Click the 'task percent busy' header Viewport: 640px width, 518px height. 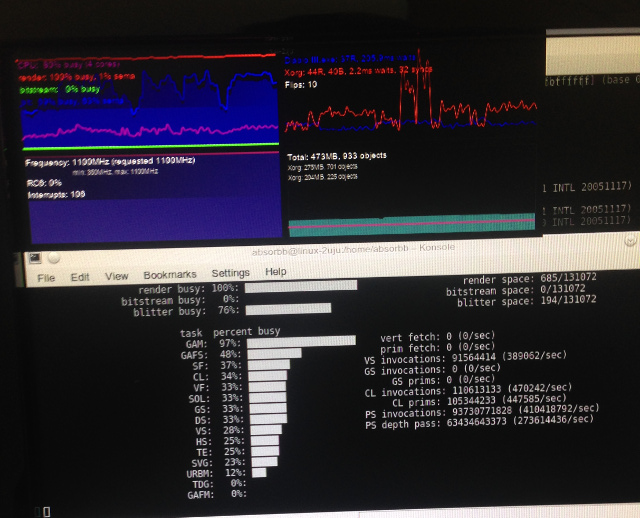pos(230,331)
